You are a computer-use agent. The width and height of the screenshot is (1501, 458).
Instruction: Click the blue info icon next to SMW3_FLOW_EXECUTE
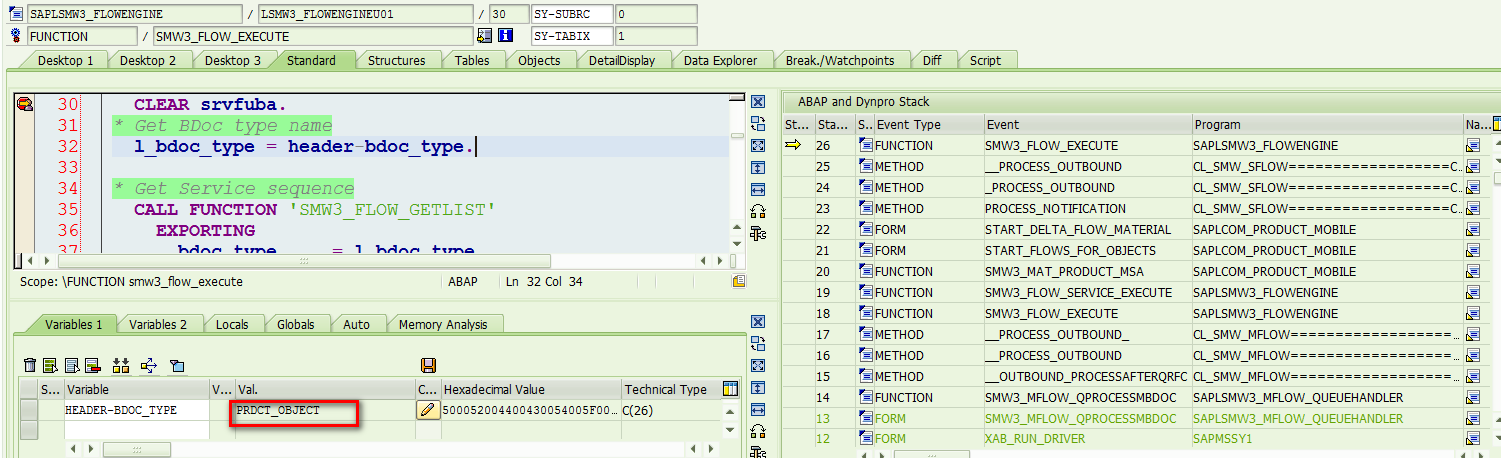[505, 36]
